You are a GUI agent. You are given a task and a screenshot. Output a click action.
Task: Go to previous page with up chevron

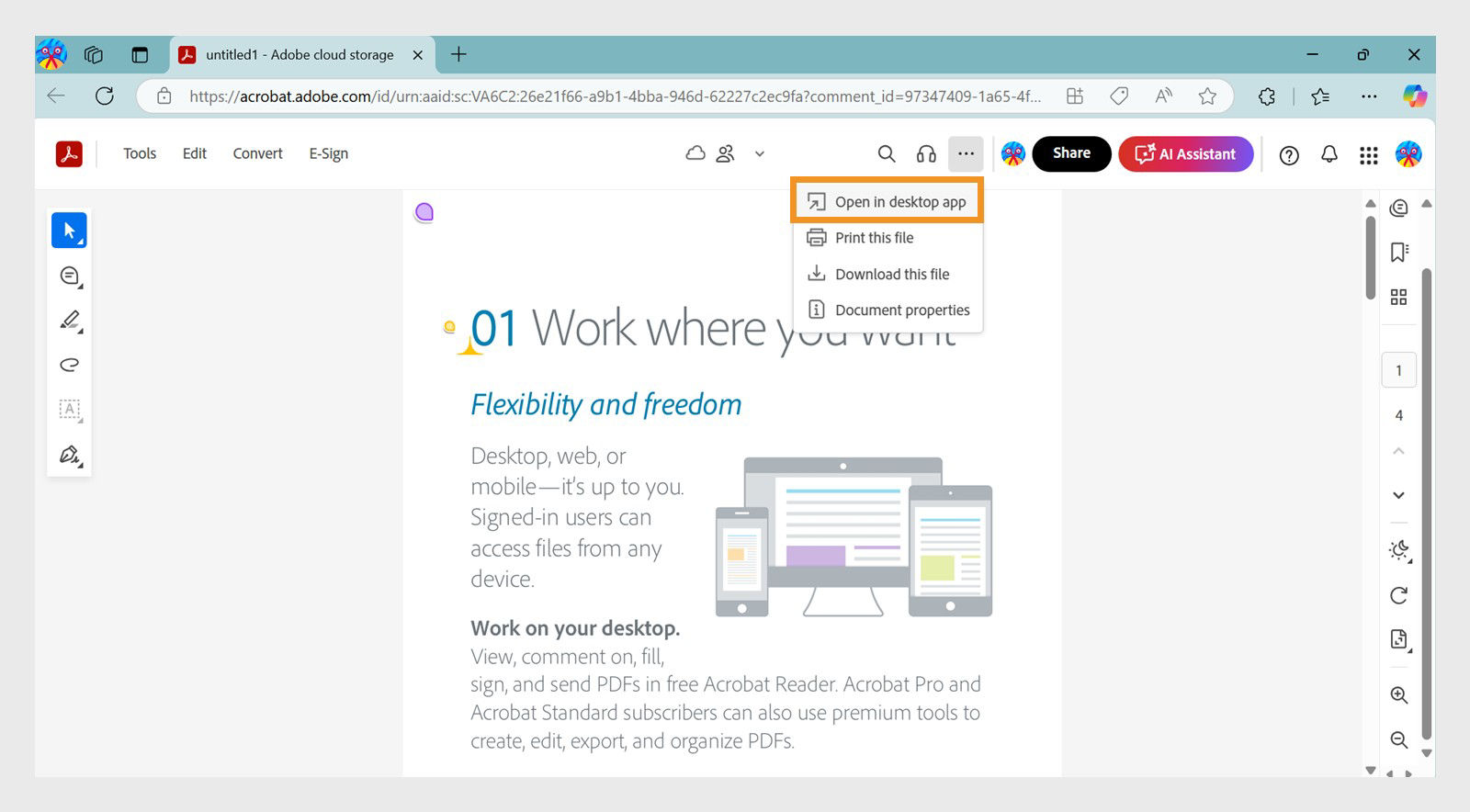tap(1398, 451)
